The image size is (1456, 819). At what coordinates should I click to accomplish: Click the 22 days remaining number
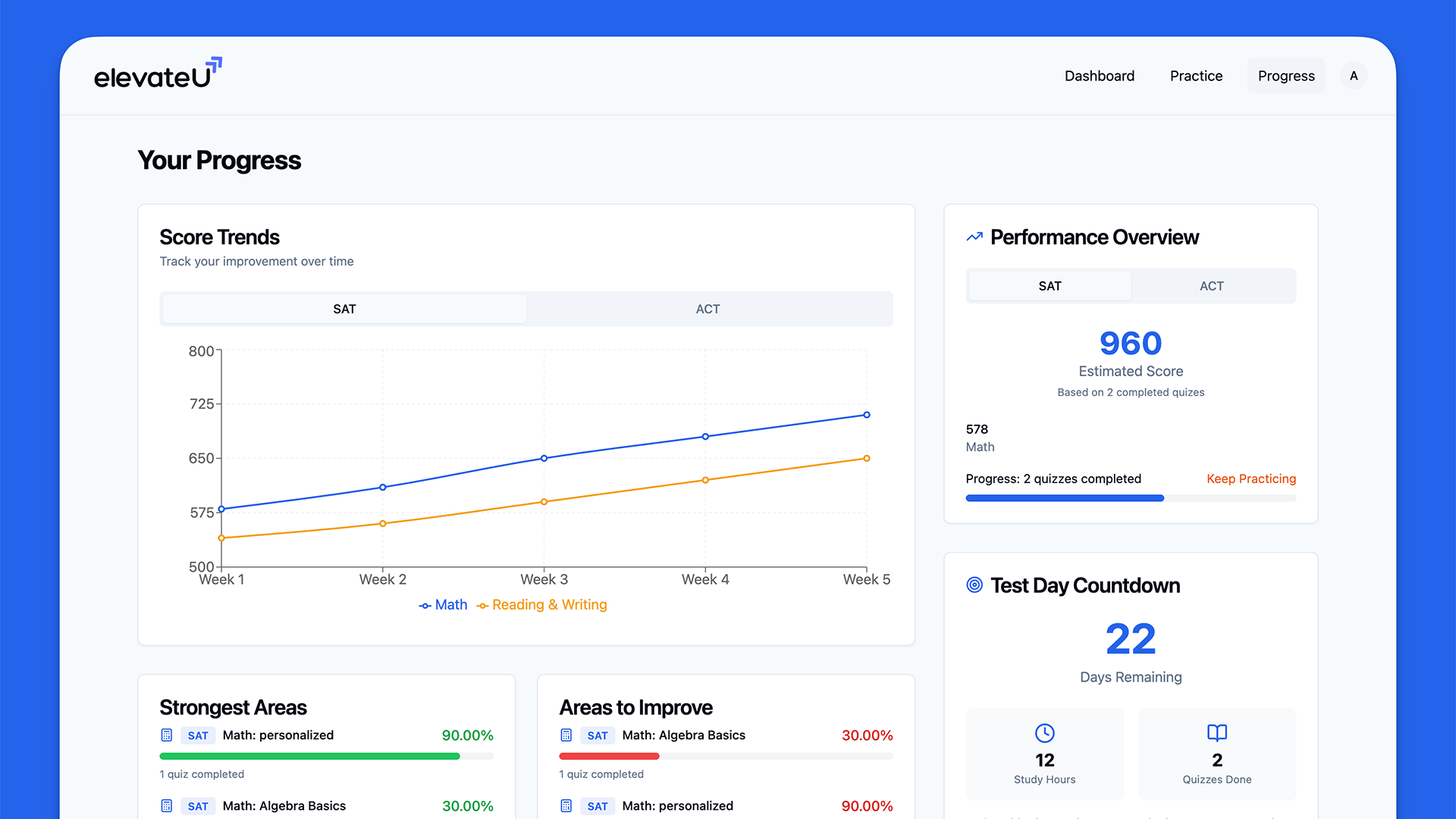point(1131,639)
